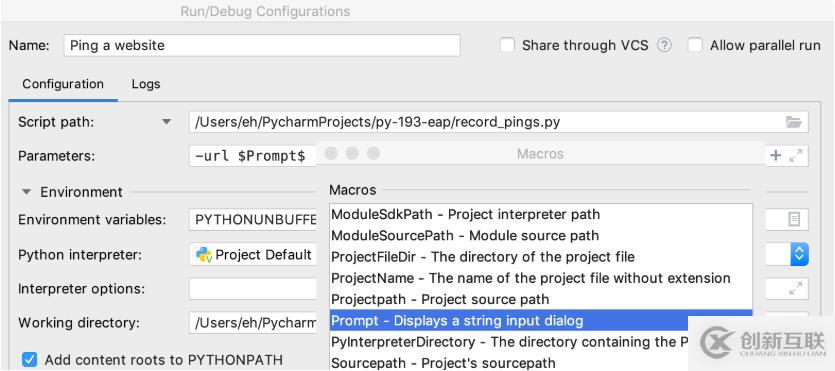Switch to the Configuration tab
Viewport: 835px width, 371px height.
63,84
